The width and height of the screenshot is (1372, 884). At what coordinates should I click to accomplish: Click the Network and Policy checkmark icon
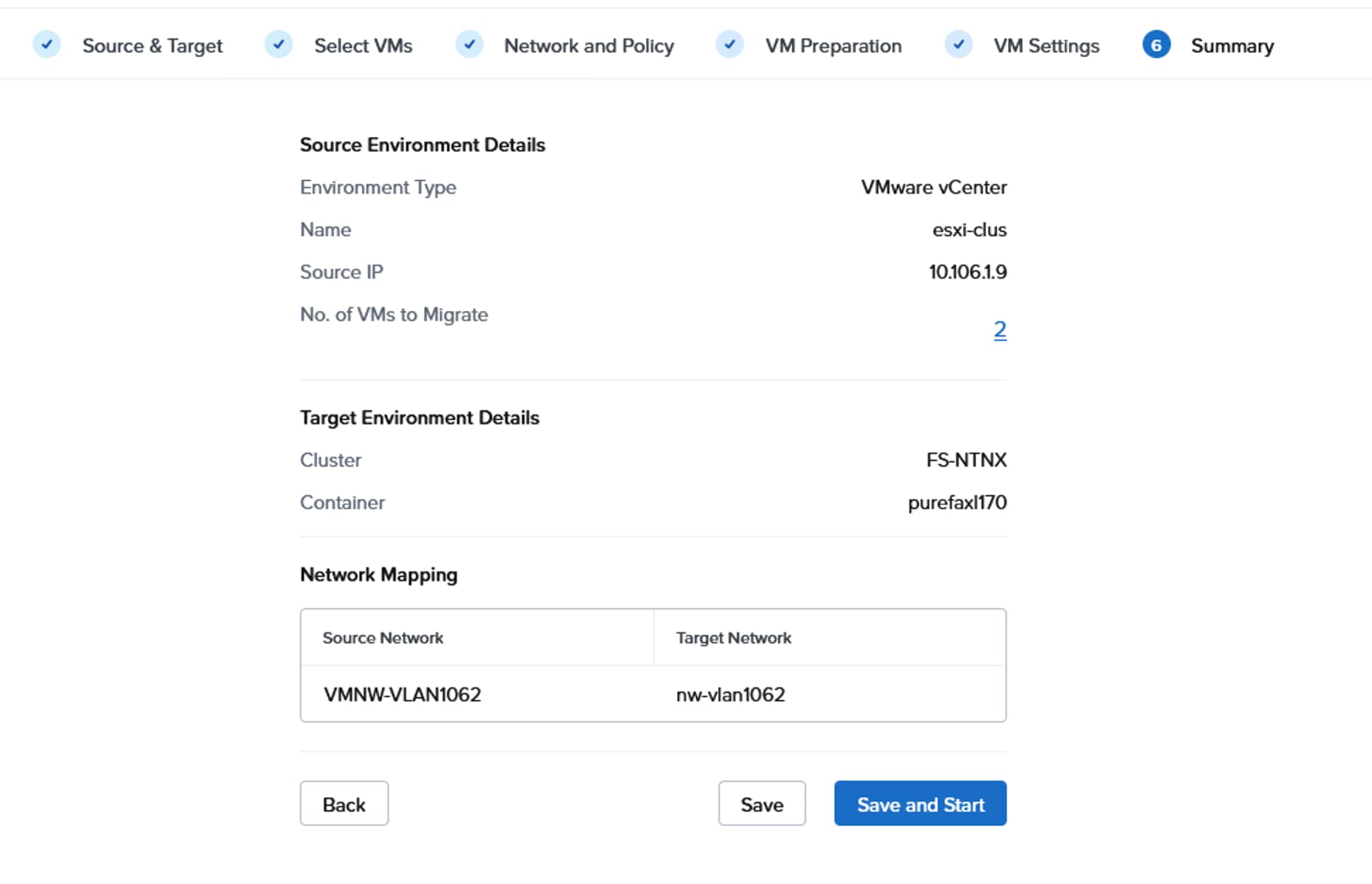pos(469,45)
